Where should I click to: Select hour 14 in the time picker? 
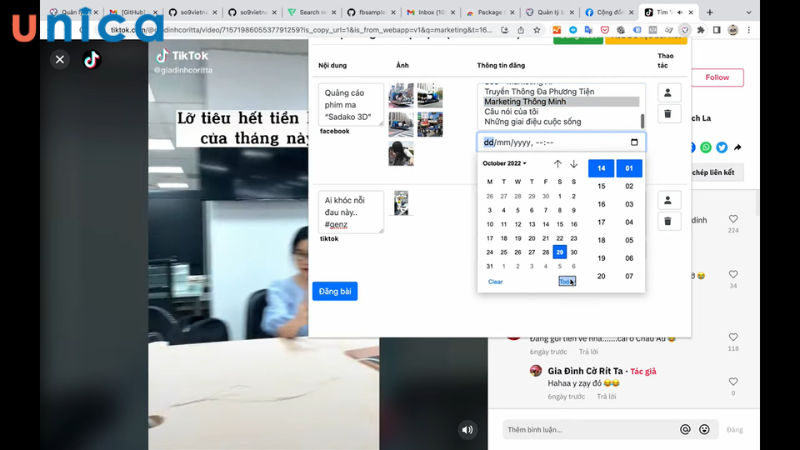[601, 168]
